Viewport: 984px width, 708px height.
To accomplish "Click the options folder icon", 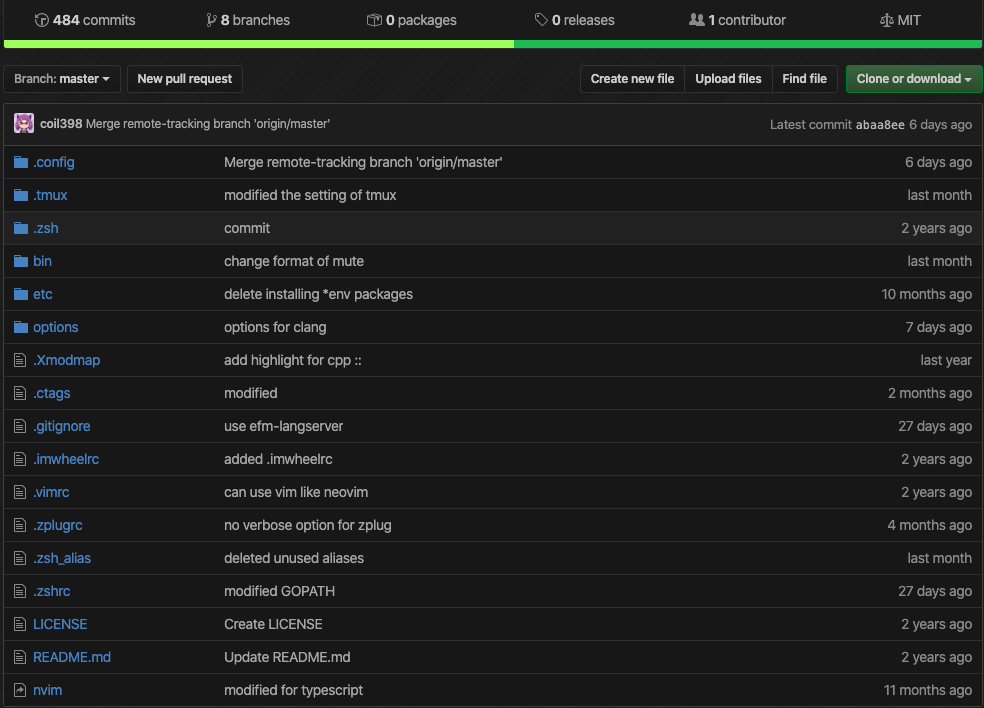I will click(21, 327).
